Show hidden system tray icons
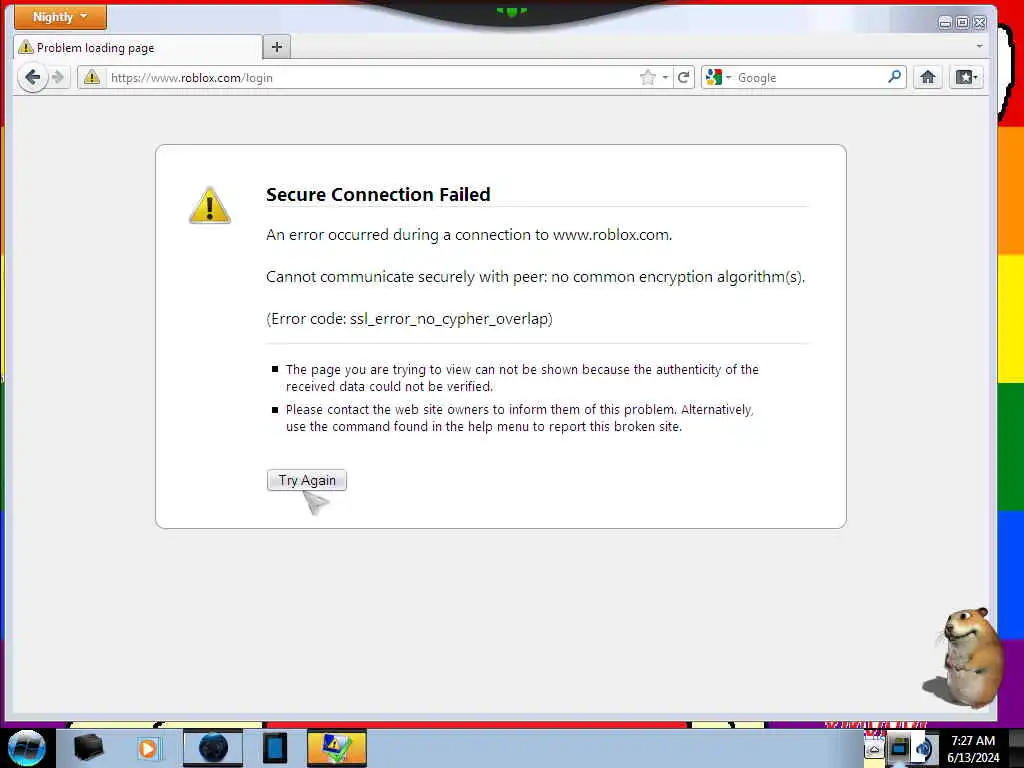 (x=874, y=749)
